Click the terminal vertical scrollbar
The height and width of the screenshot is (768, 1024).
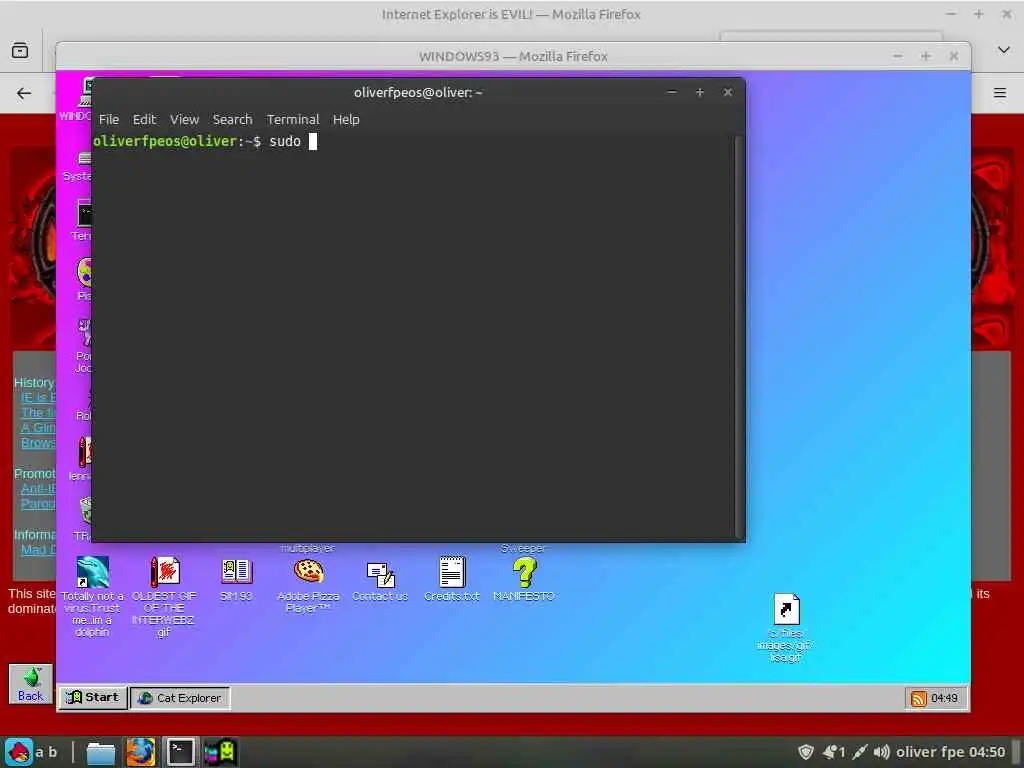(x=739, y=336)
